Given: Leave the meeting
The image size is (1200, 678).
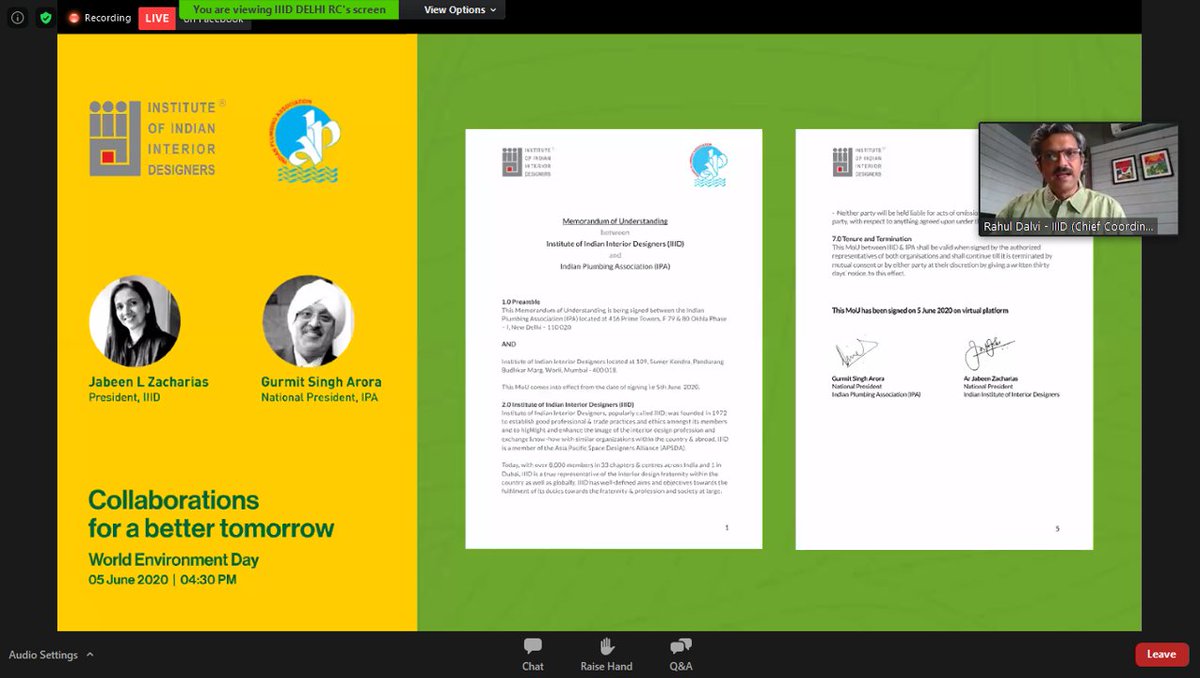Looking at the screenshot, I should (x=1161, y=654).
